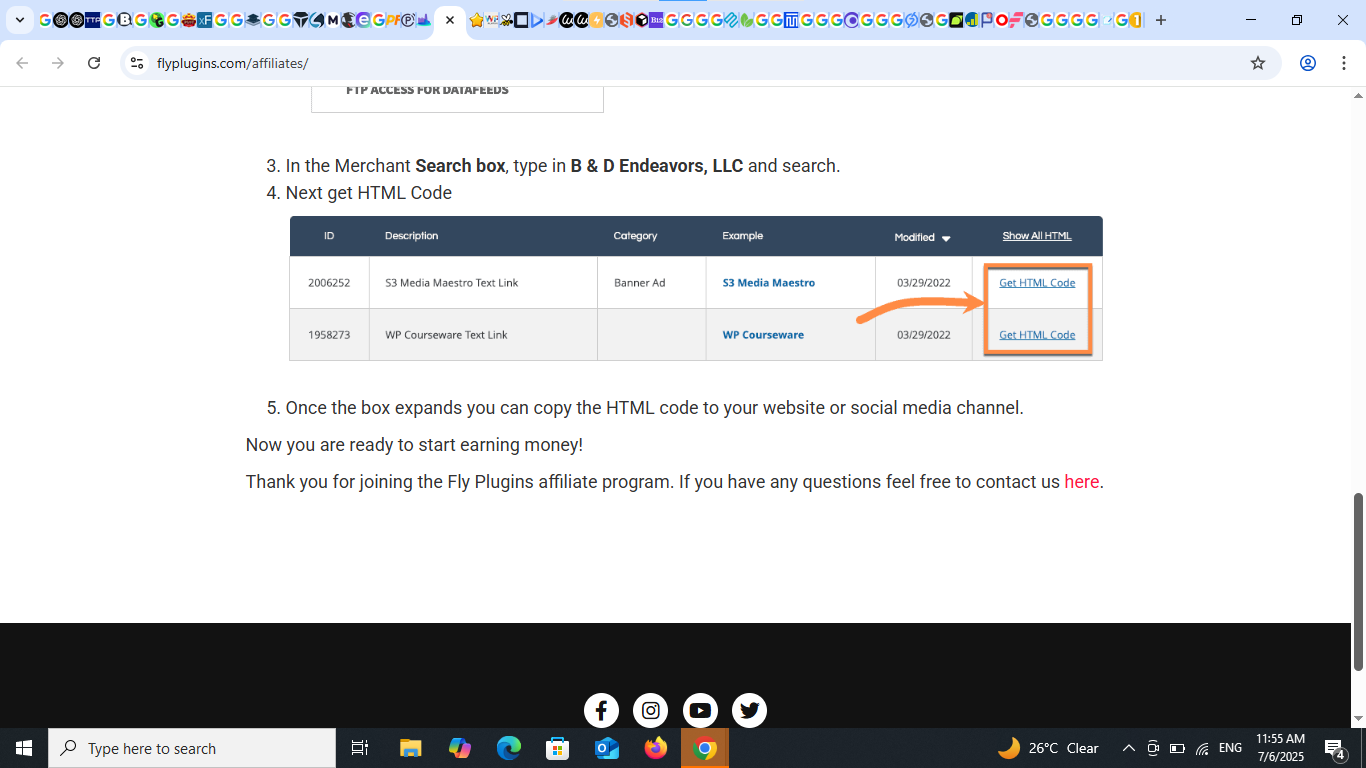Launch Copilot from the taskbar
The width and height of the screenshot is (1366, 768).
(x=460, y=748)
